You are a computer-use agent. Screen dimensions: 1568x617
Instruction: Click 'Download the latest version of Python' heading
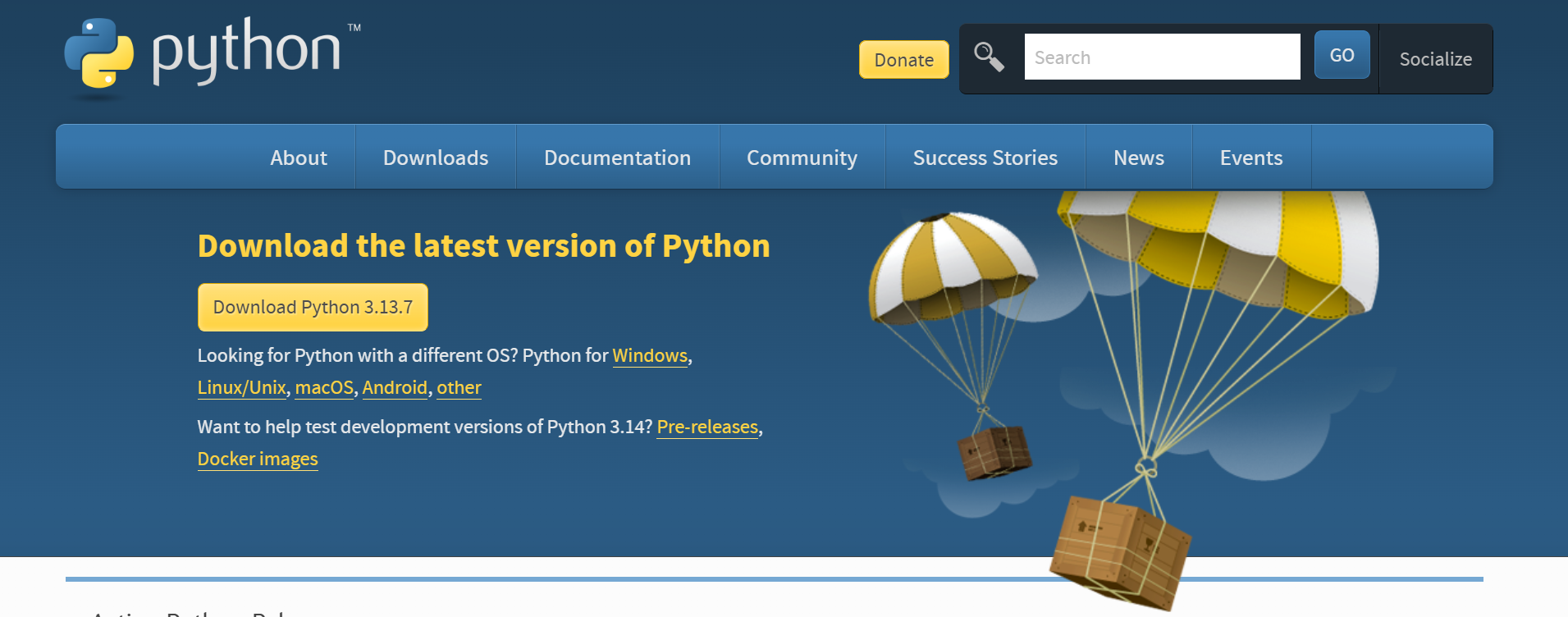(x=484, y=246)
